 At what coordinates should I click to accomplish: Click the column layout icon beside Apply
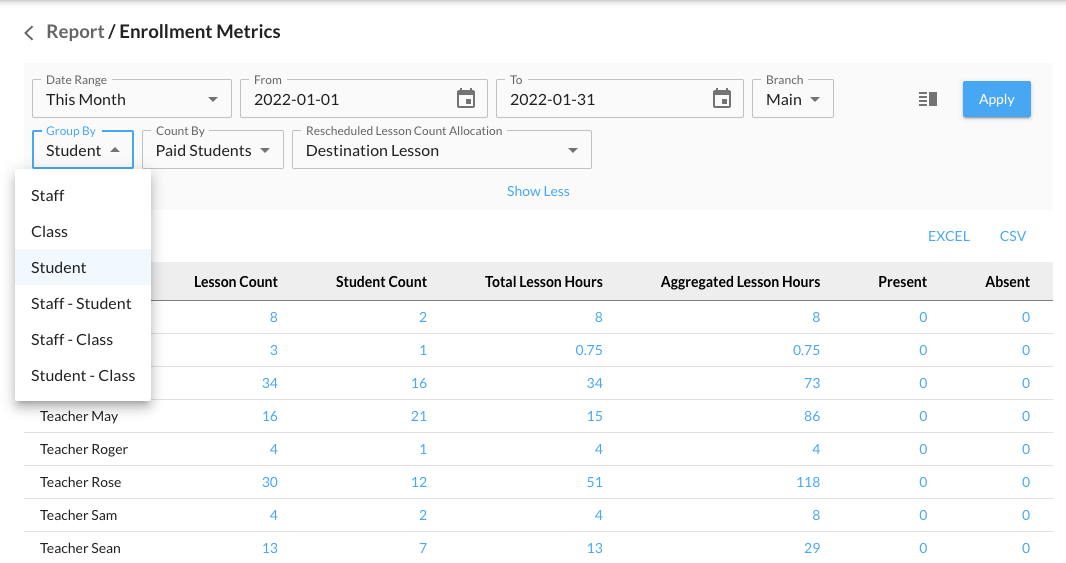click(x=927, y=99)
